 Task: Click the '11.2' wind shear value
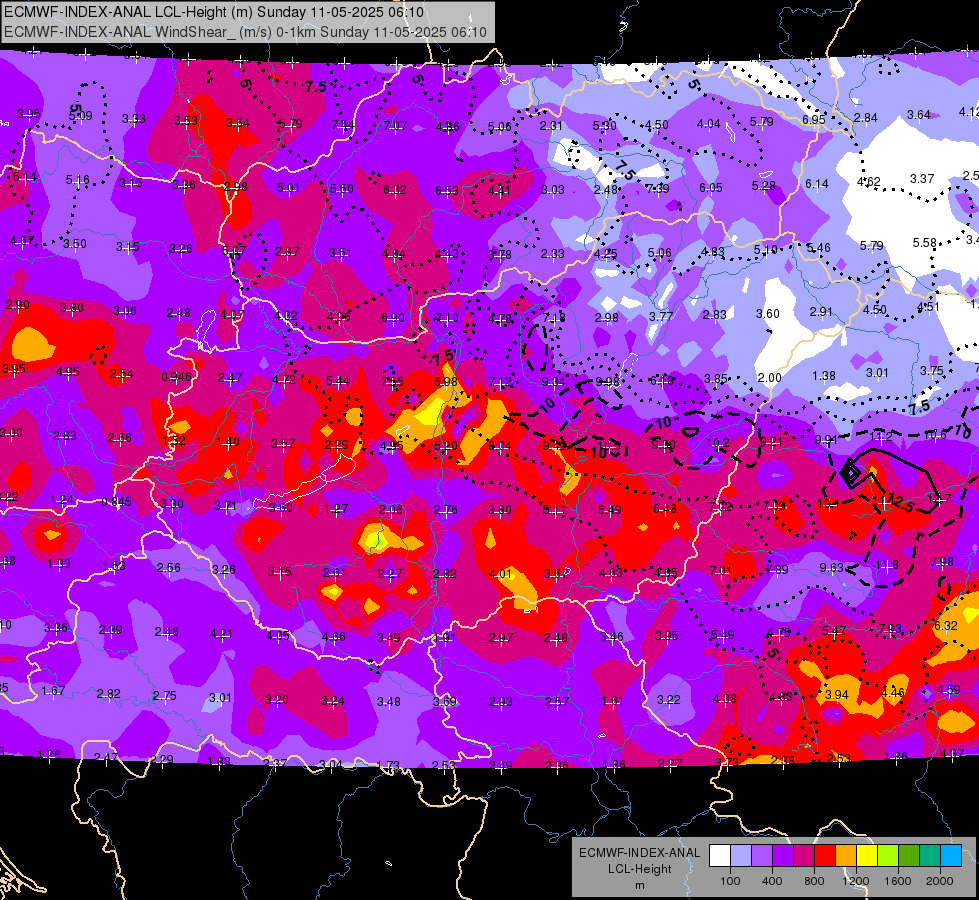pyautogui.click(x=881, y=437)
